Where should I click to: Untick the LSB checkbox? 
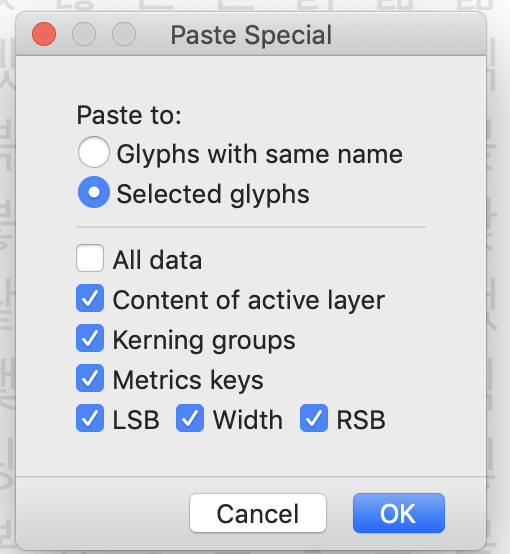pos(90,418)
